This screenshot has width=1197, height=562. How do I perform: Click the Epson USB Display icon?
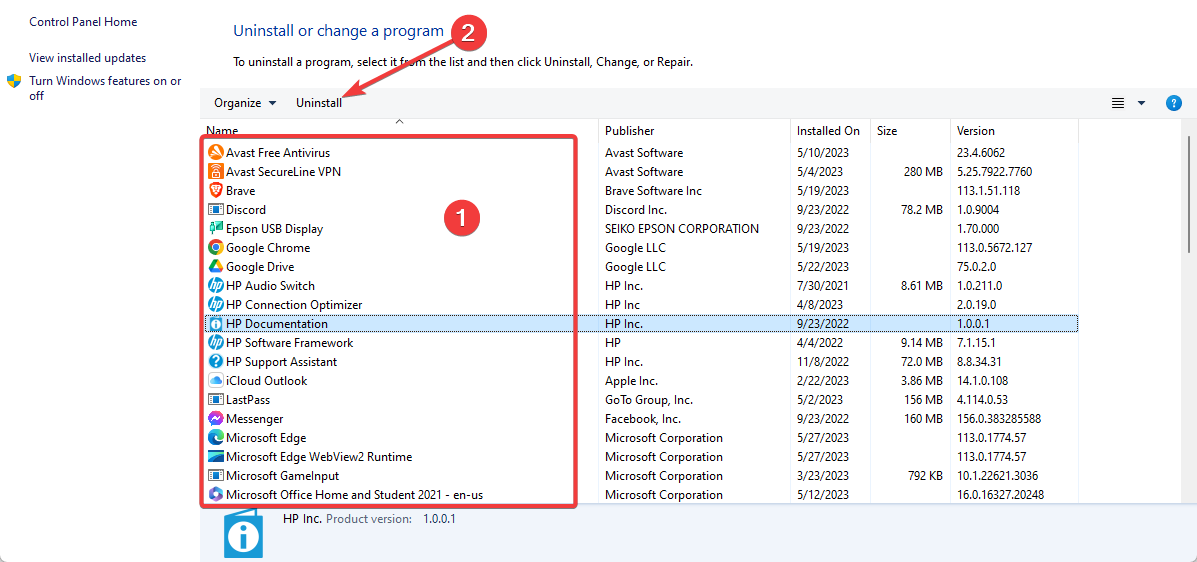(x=215, y=228)
